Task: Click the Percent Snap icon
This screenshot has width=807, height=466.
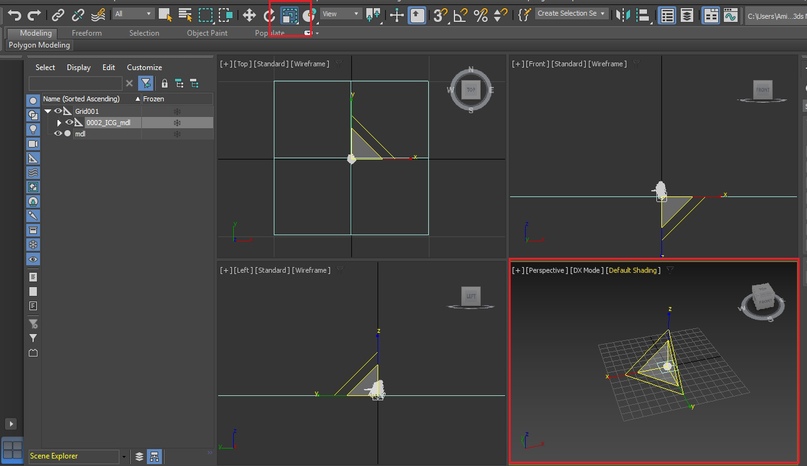Action: pos(481,15)
